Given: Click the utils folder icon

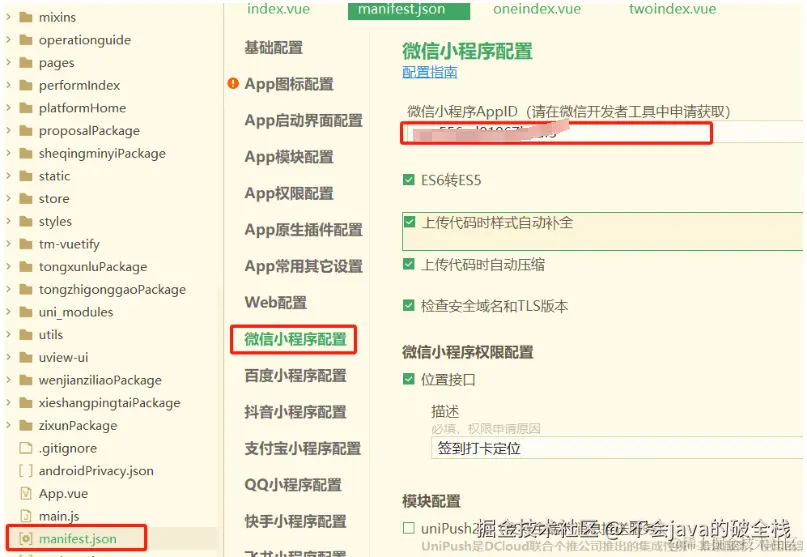Looking at the screenshot, I should (x=26, y=335).
